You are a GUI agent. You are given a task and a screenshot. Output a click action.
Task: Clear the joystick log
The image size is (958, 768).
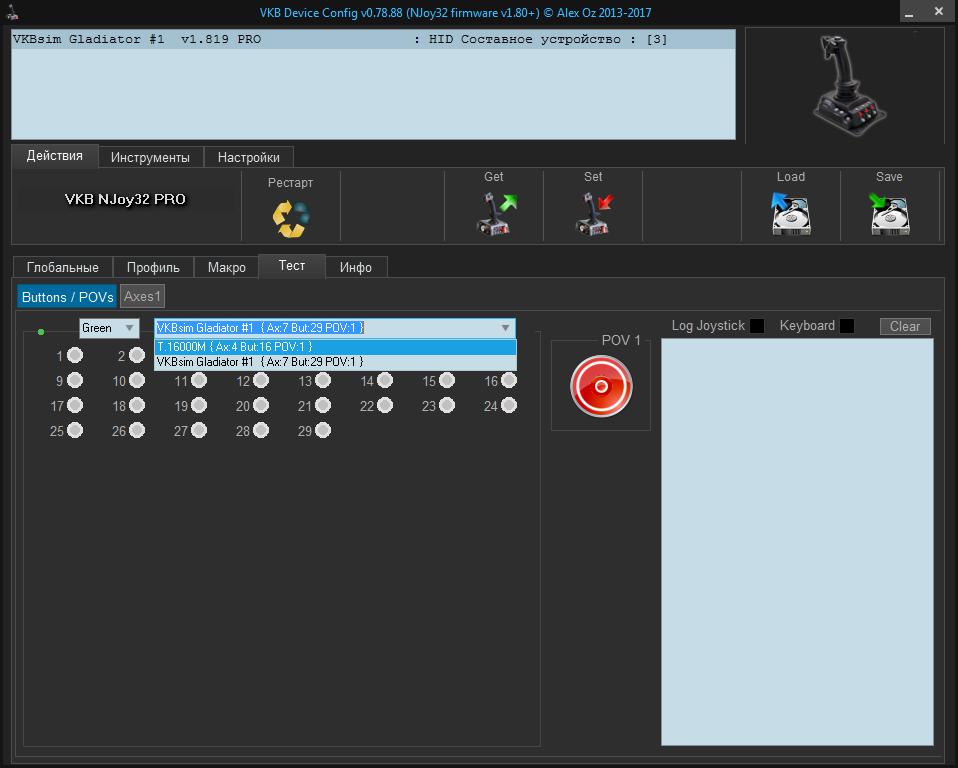tap(905, 326)
